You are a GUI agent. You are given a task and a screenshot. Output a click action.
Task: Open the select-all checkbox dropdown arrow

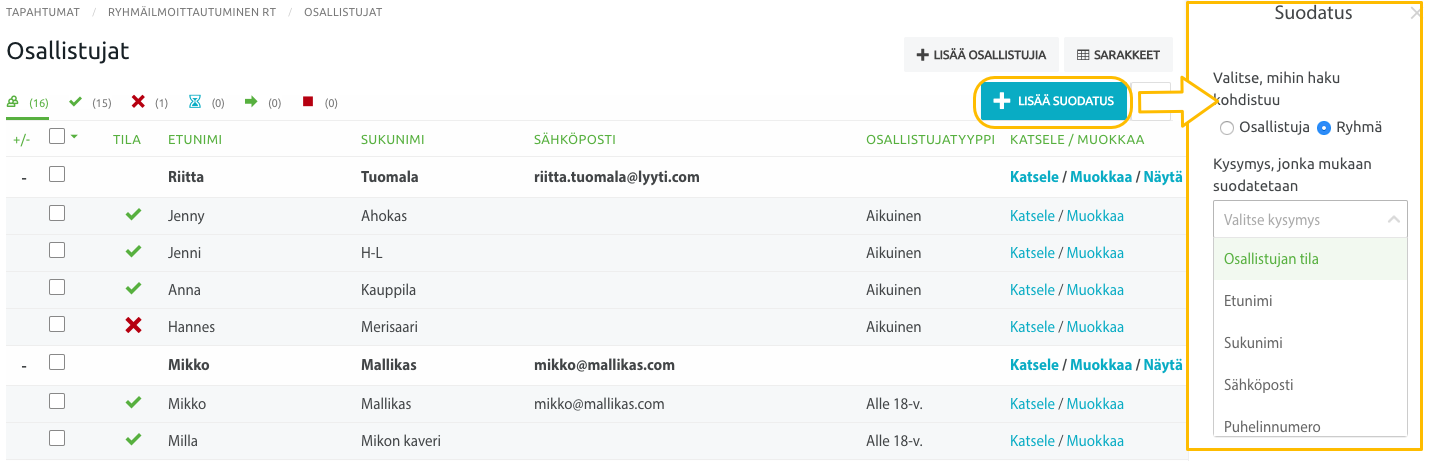coord(74,137)
